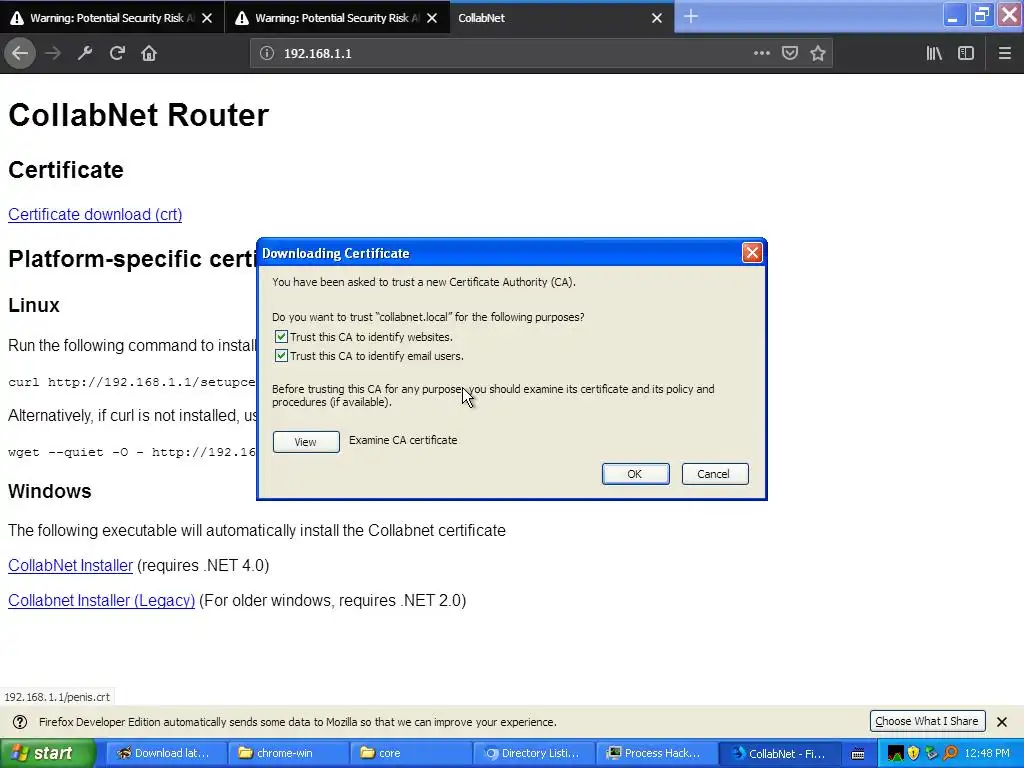Uncheck Trust this CA to identify websites

[281, 337]
